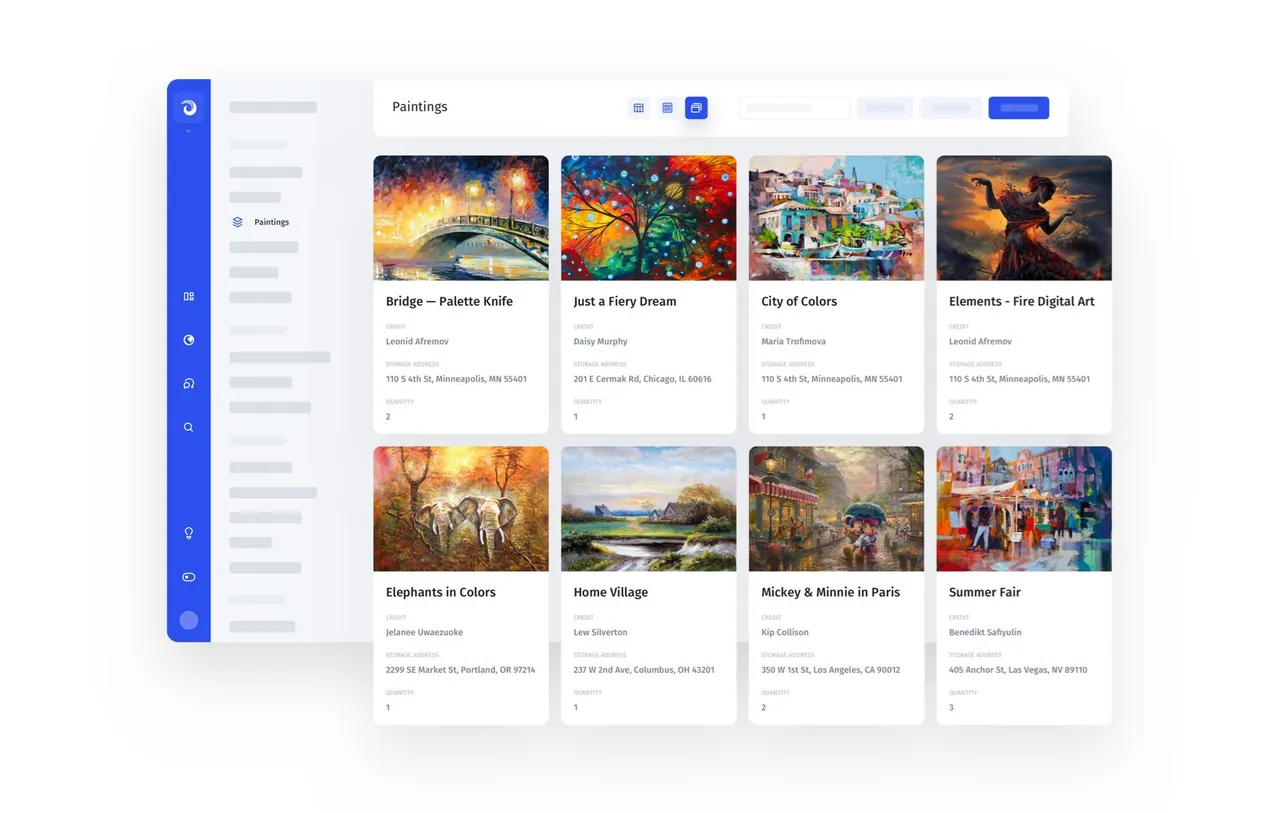Click credit name "Maria Trofimova"
1280x813 pixels.
click(793, 341)
